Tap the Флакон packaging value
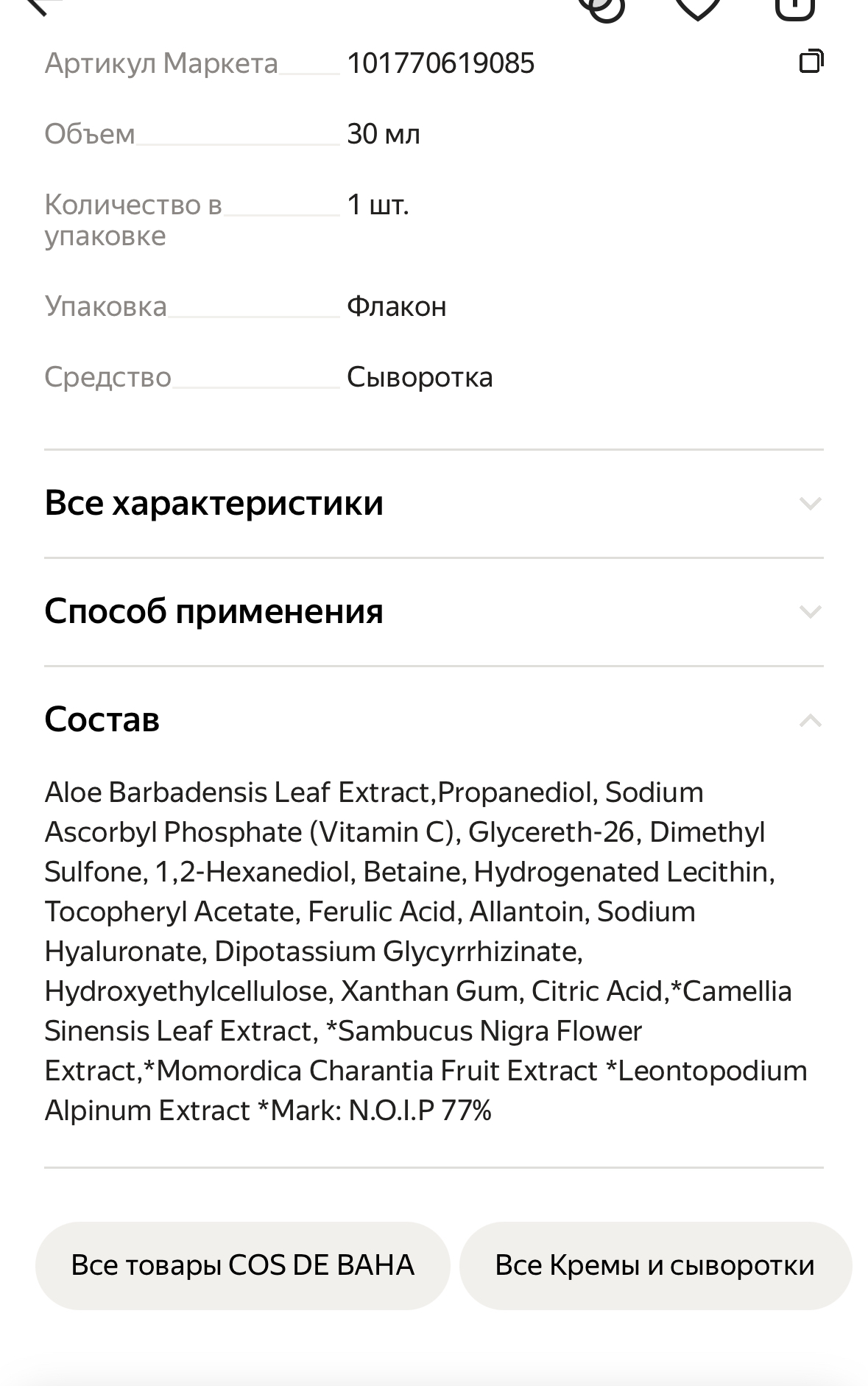868x1386 pixels. click(396, 306)
